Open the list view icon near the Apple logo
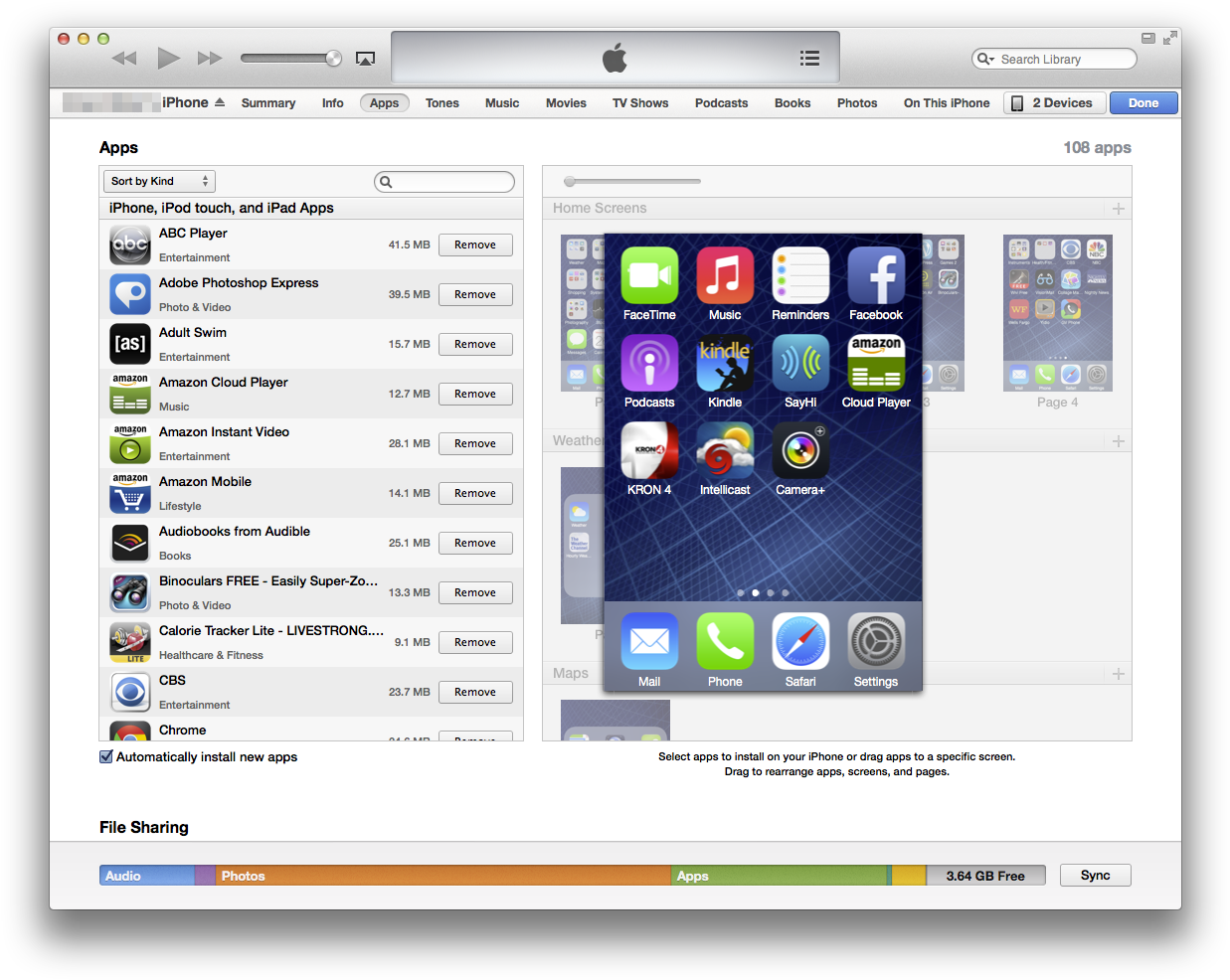This screenshot has height=980, width=1230. [809, 58]
